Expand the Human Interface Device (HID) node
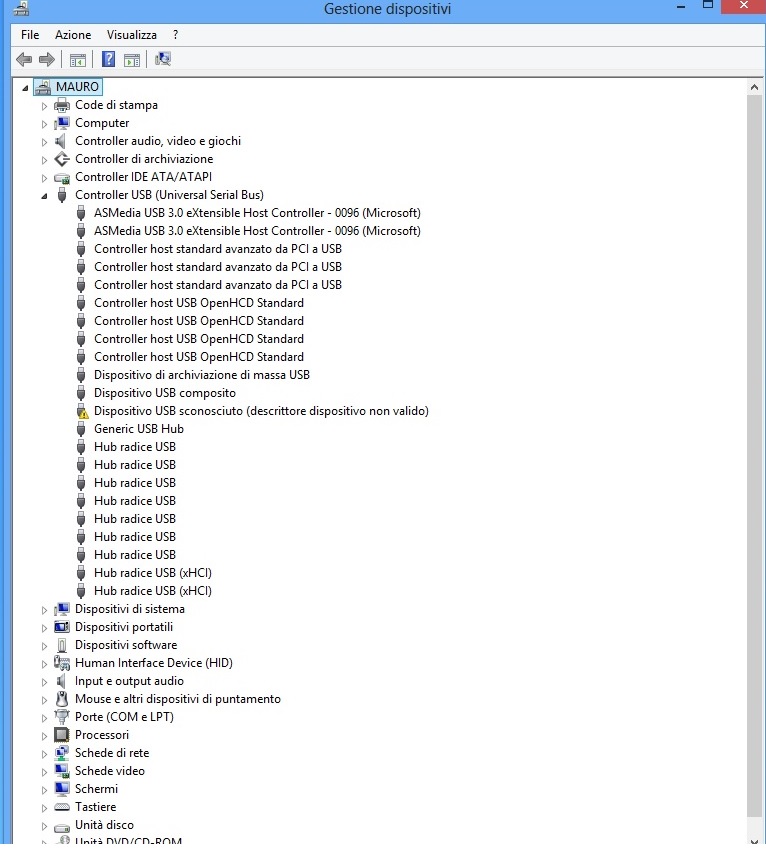766x866 pixels. (44, 663)
